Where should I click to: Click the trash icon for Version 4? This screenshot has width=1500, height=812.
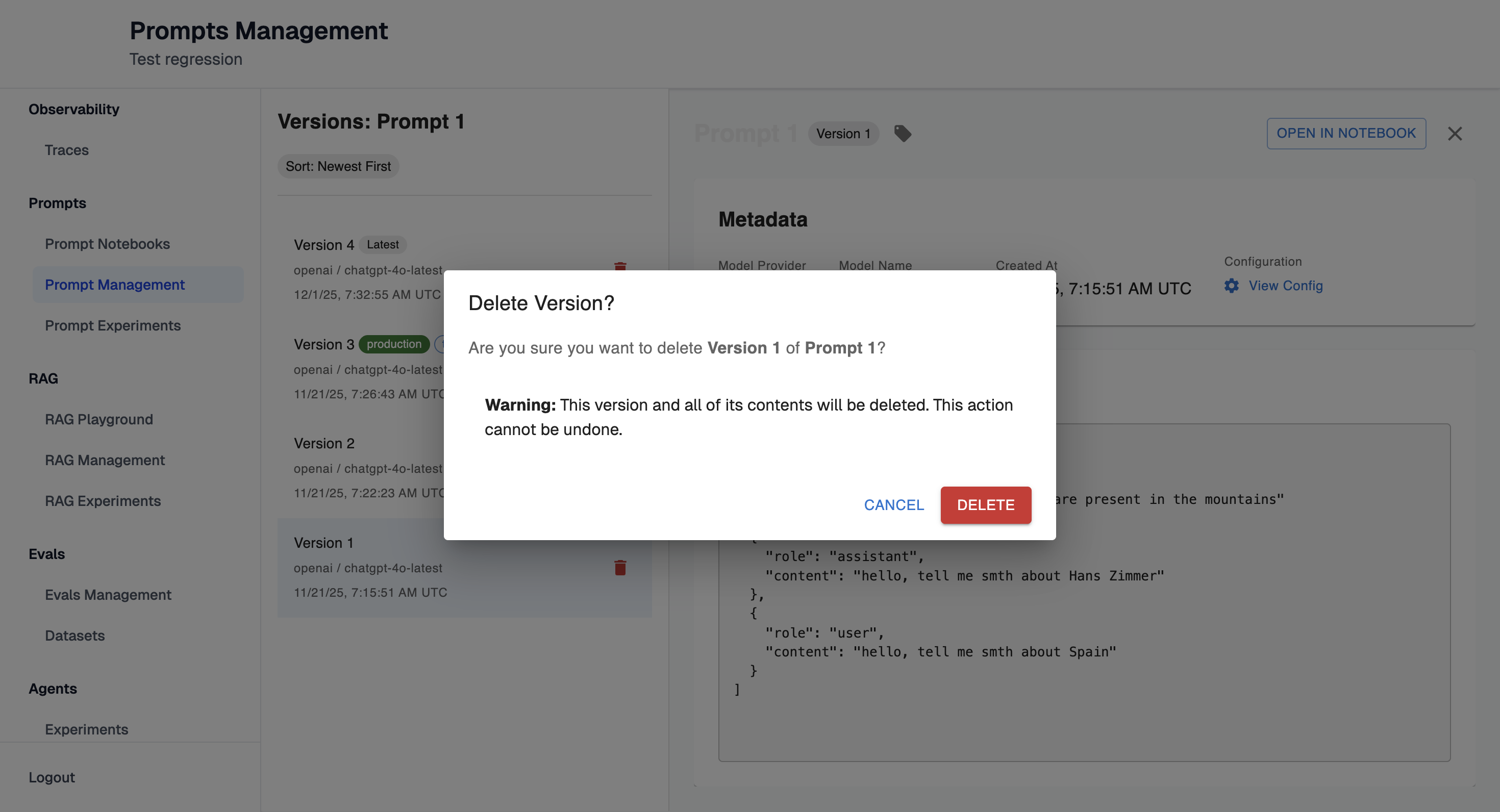click(620, 266)
